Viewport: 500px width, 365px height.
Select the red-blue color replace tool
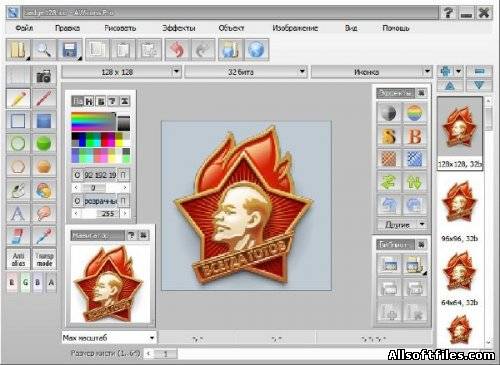pos(18,236)
